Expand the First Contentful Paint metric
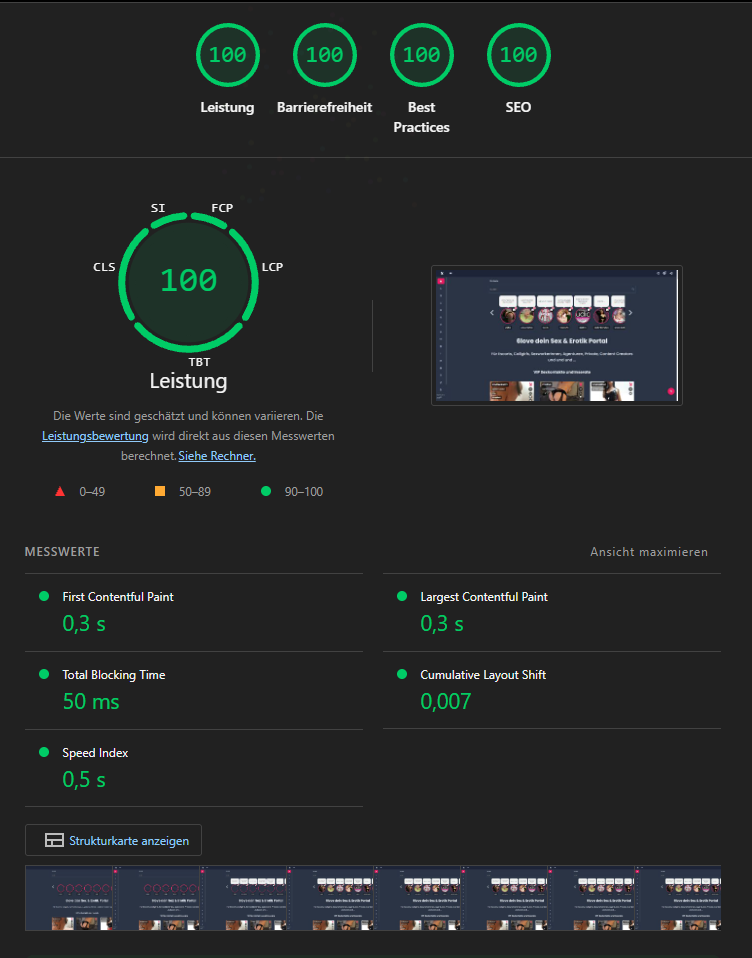Screen dimensions: 752x958 tap(118, 597)
